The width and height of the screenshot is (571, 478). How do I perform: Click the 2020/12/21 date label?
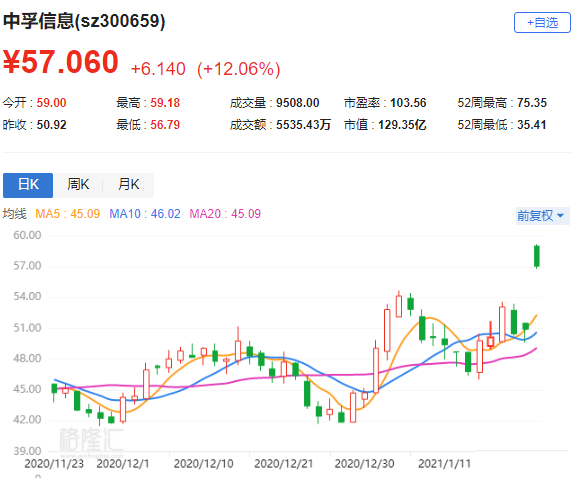pos(284,464)
